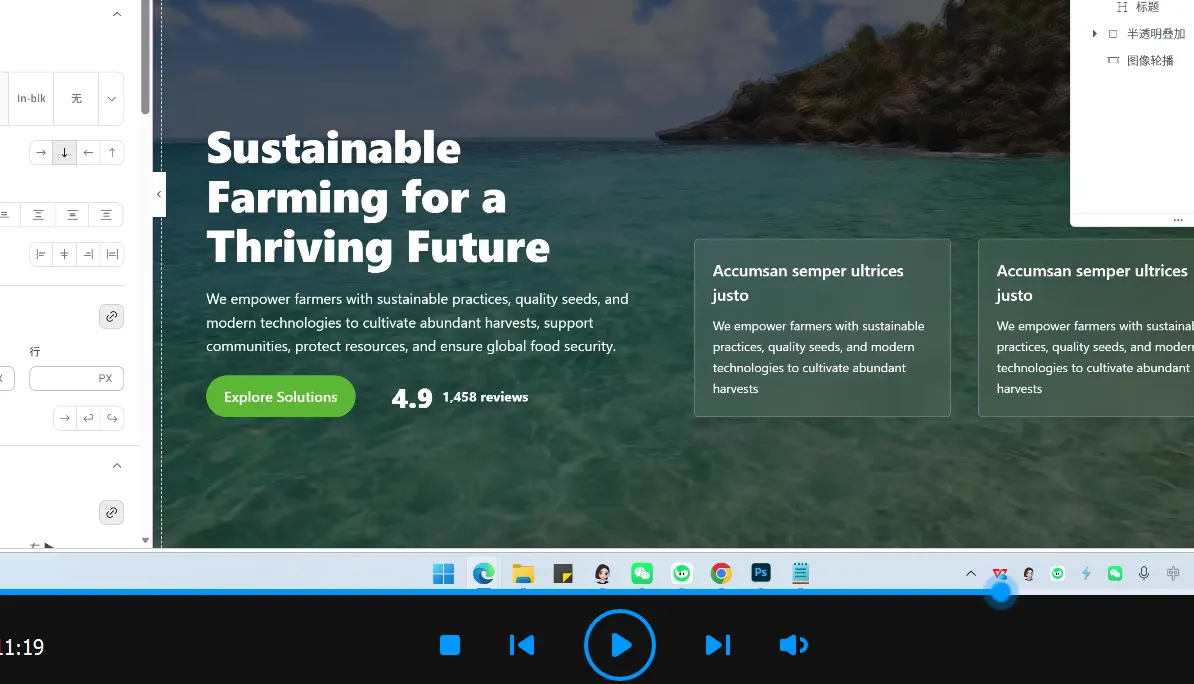Click the video progress slider knob
The image size is (1194, 684).
[x=1000, y=592]
